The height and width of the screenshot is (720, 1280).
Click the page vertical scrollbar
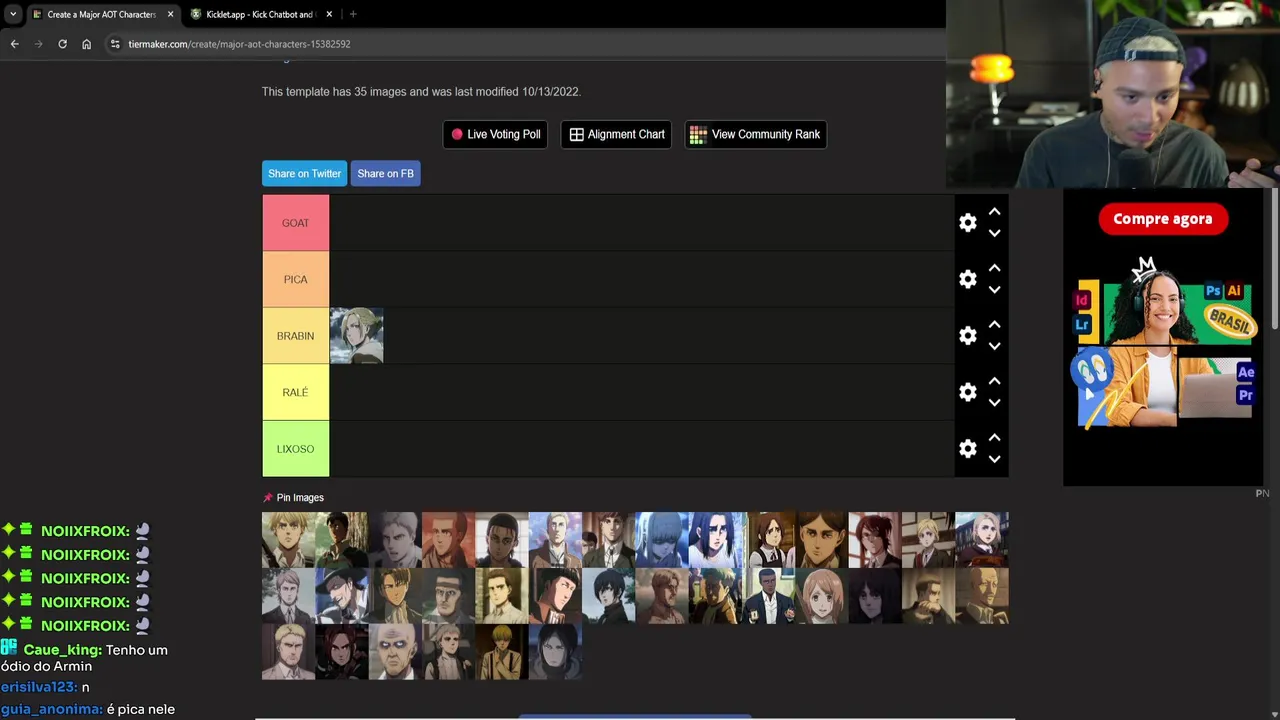[x=1274, y=260]
